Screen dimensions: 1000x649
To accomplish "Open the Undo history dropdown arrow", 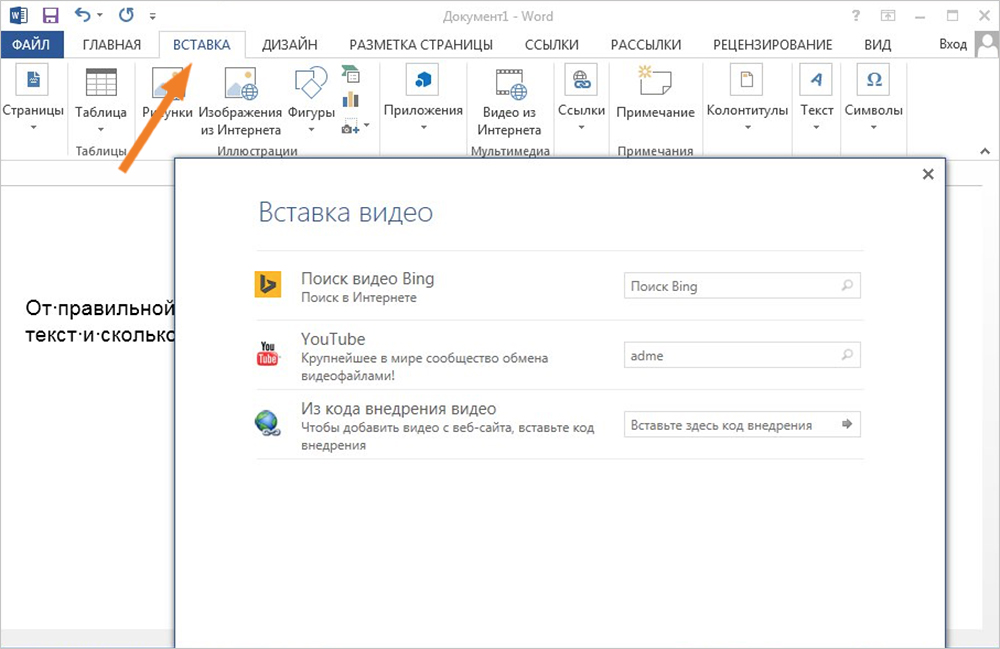I will [100, 15].
